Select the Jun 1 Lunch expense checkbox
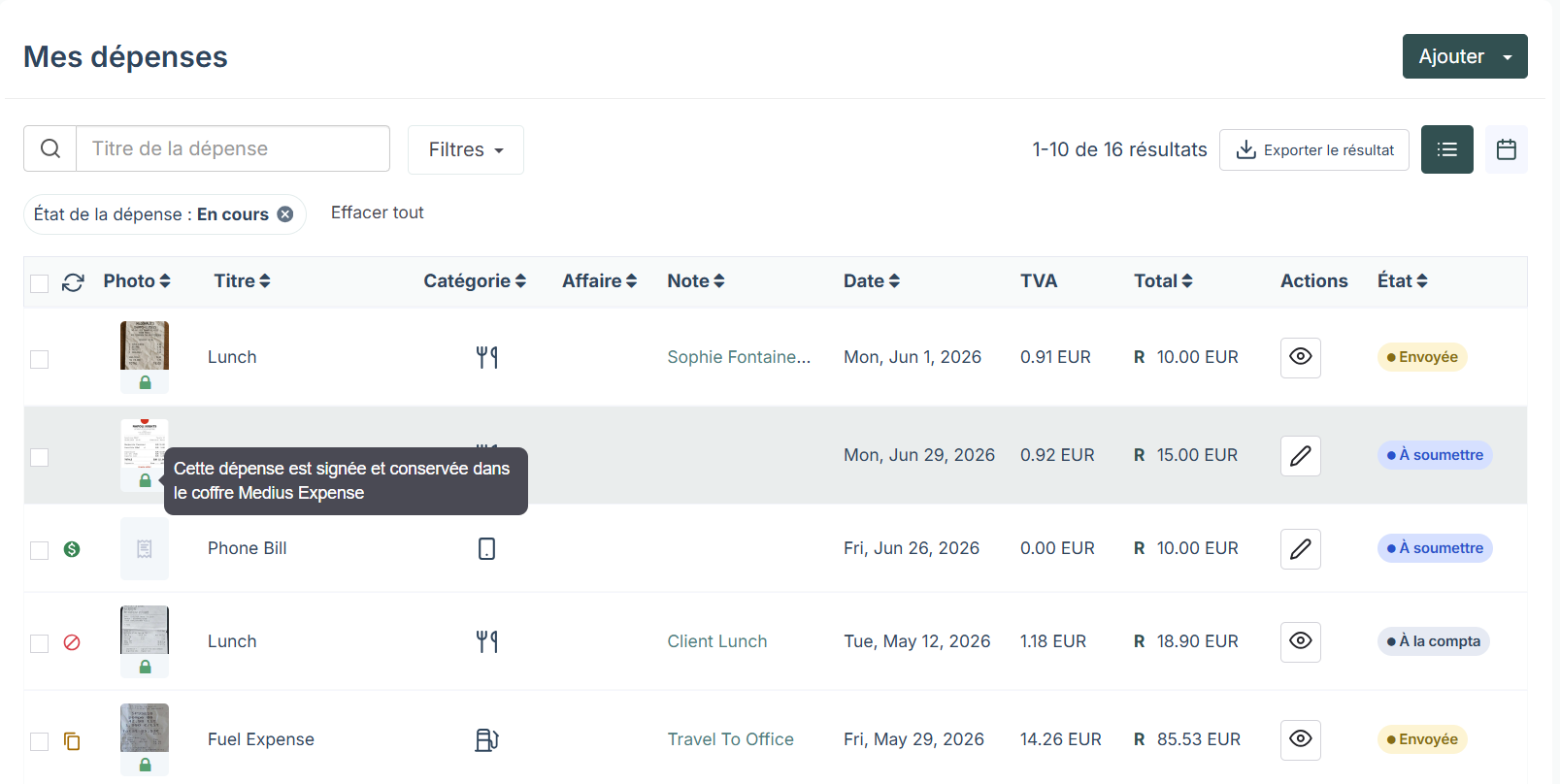The image size is (1560, 784). (x=39, y=359)
